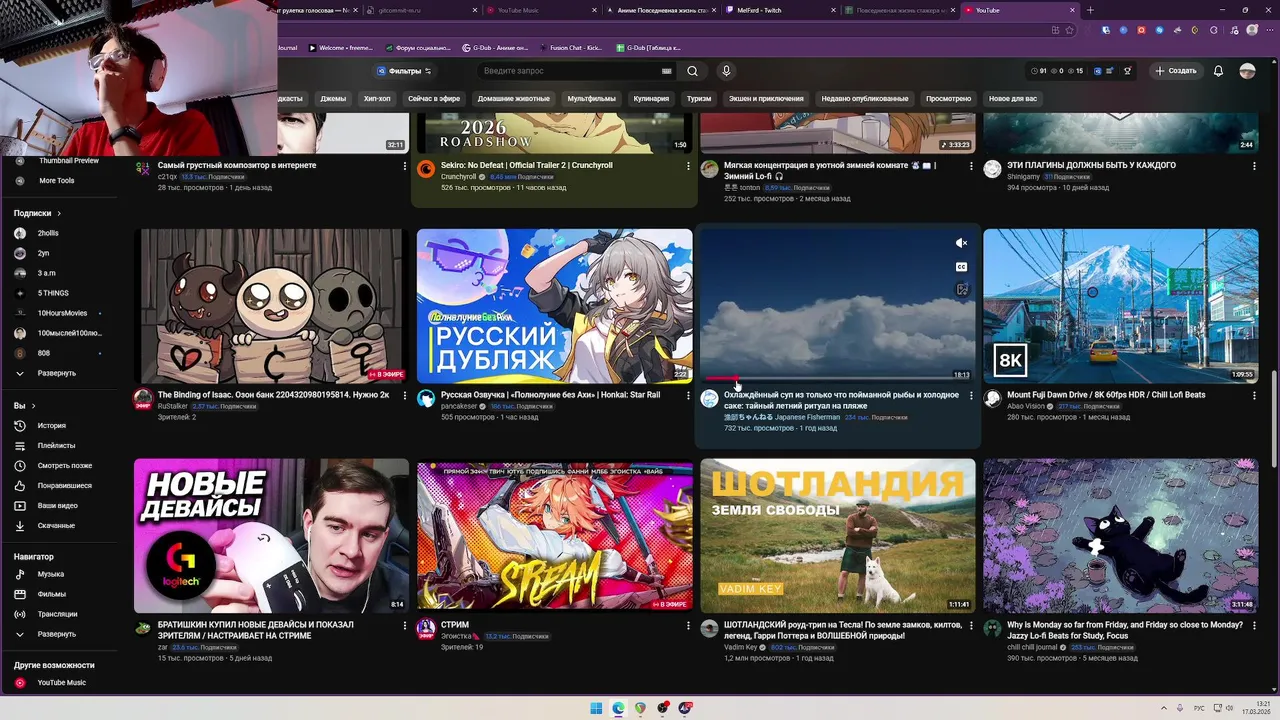Viewport: 1280px width, 720px height.
Task: Open options menu for Japanese Fisherman video
Action: [970, 396]
